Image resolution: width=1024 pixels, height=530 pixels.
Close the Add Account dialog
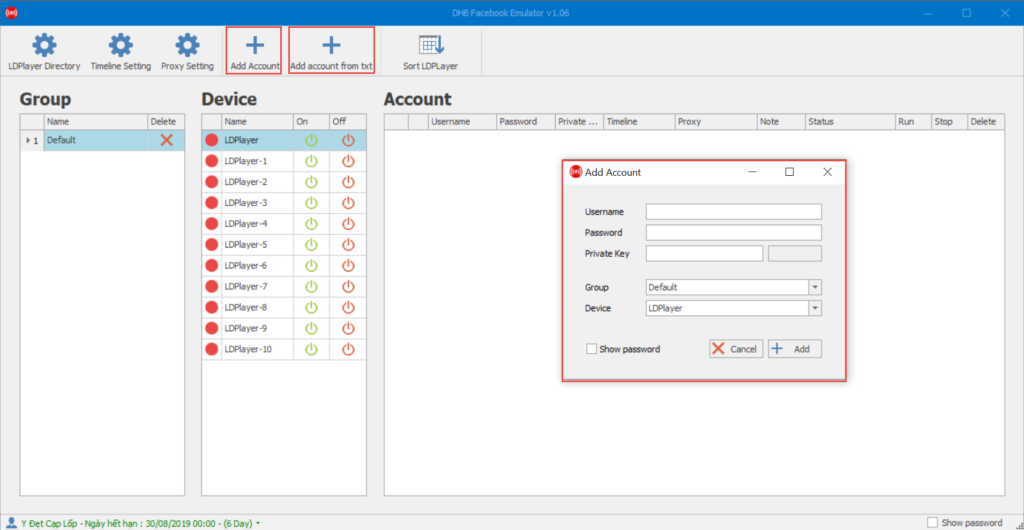click(827, 172)
